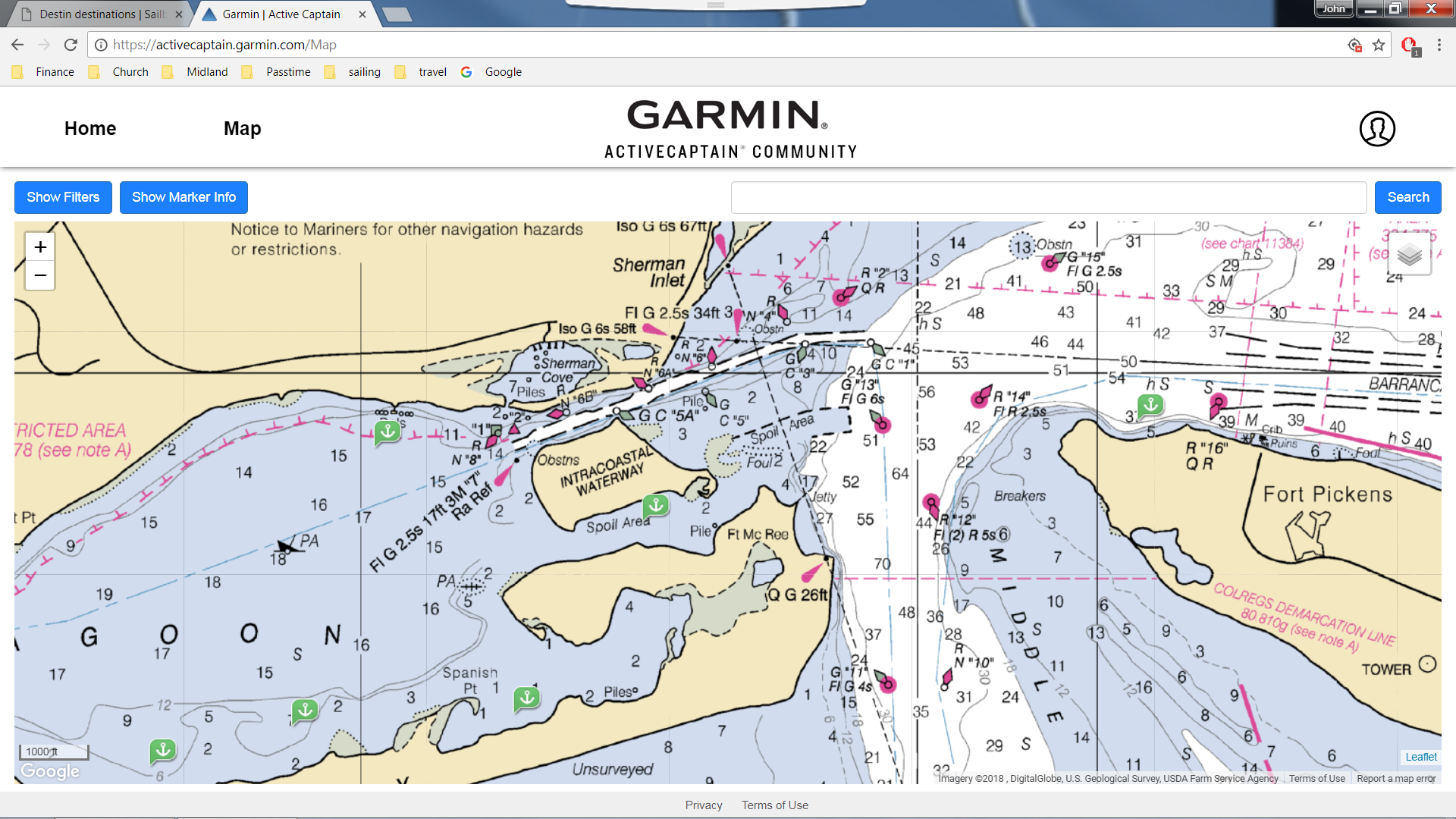The height and width of the screenshot is (819, 1456).
Task: Click the Leaflet attribution link
Action: (x=1420, y=757)
